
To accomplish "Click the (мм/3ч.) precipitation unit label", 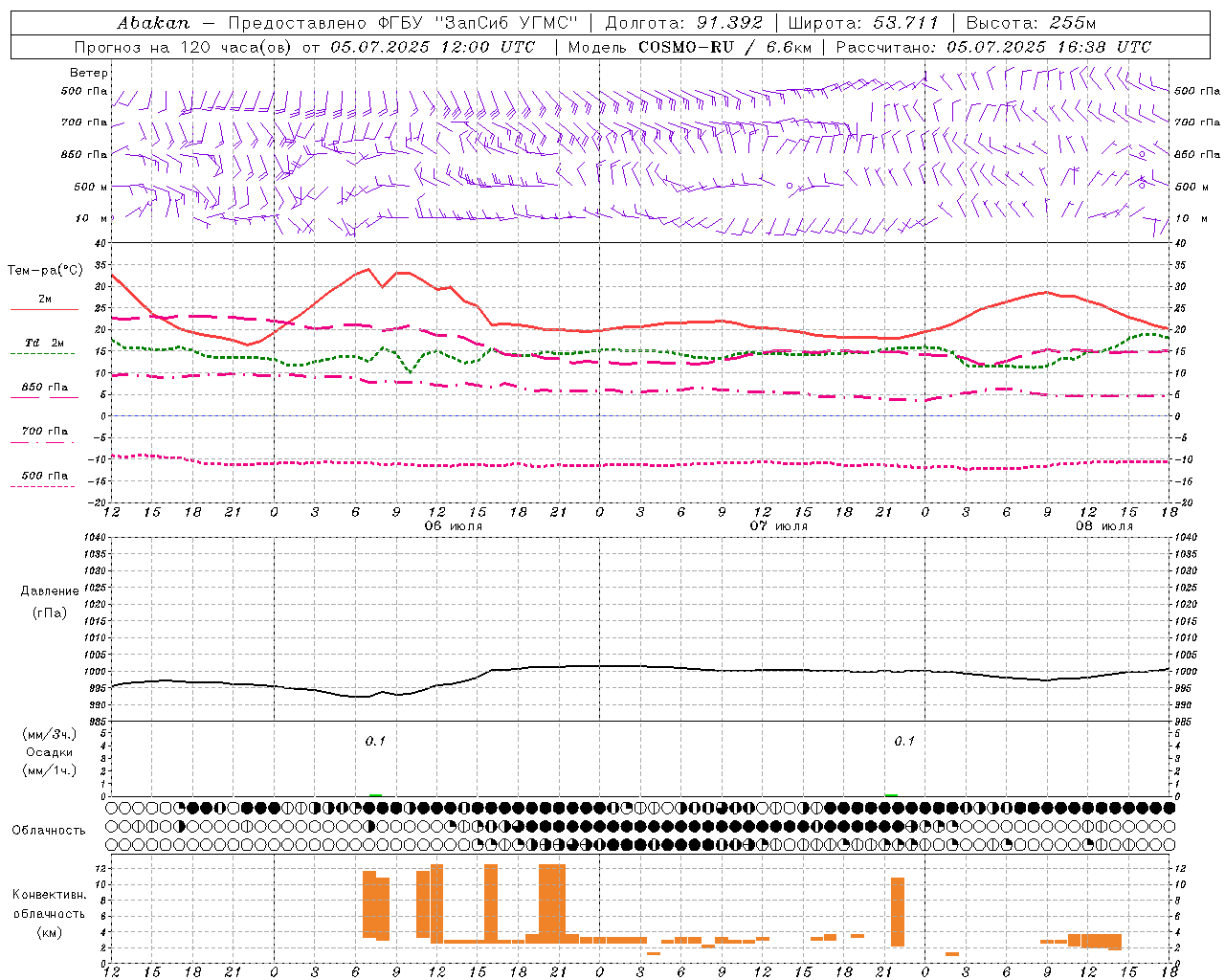I will [x=50, y=734].
